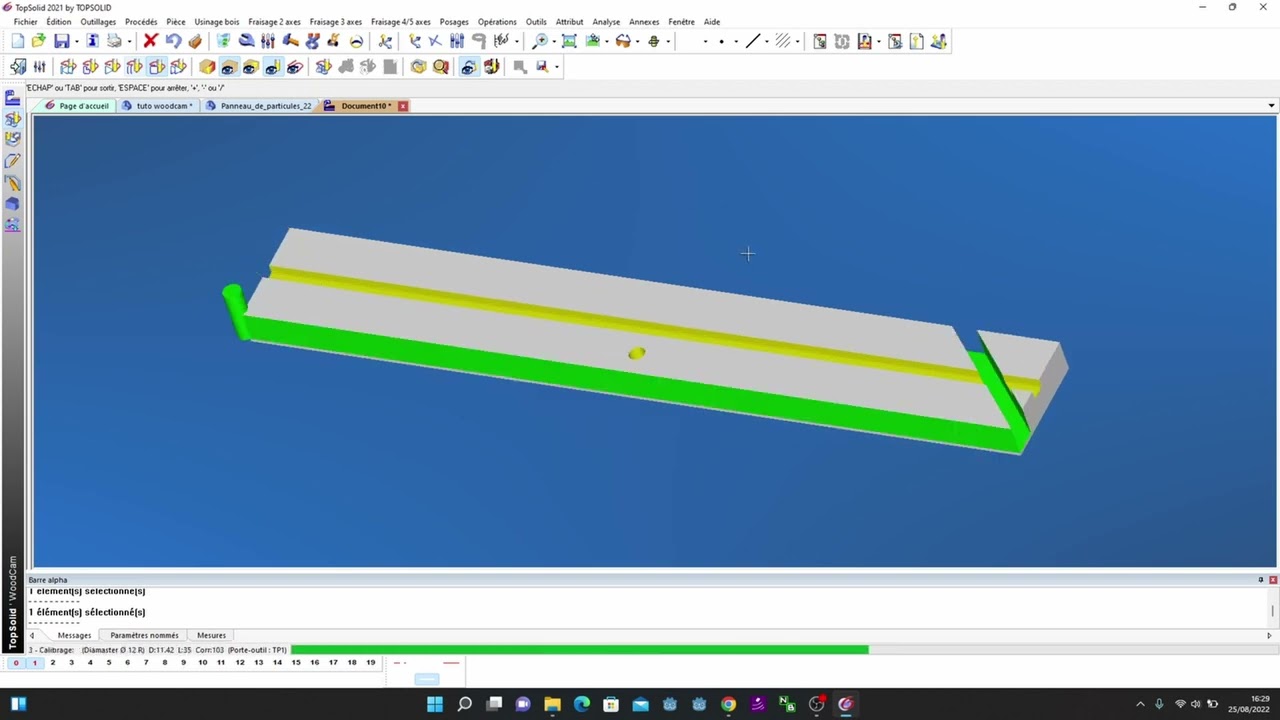This screenshot has height=720, width=1280.
Task: Print using the printer icon
Action: pyautogui.click(x=114, y=41)
